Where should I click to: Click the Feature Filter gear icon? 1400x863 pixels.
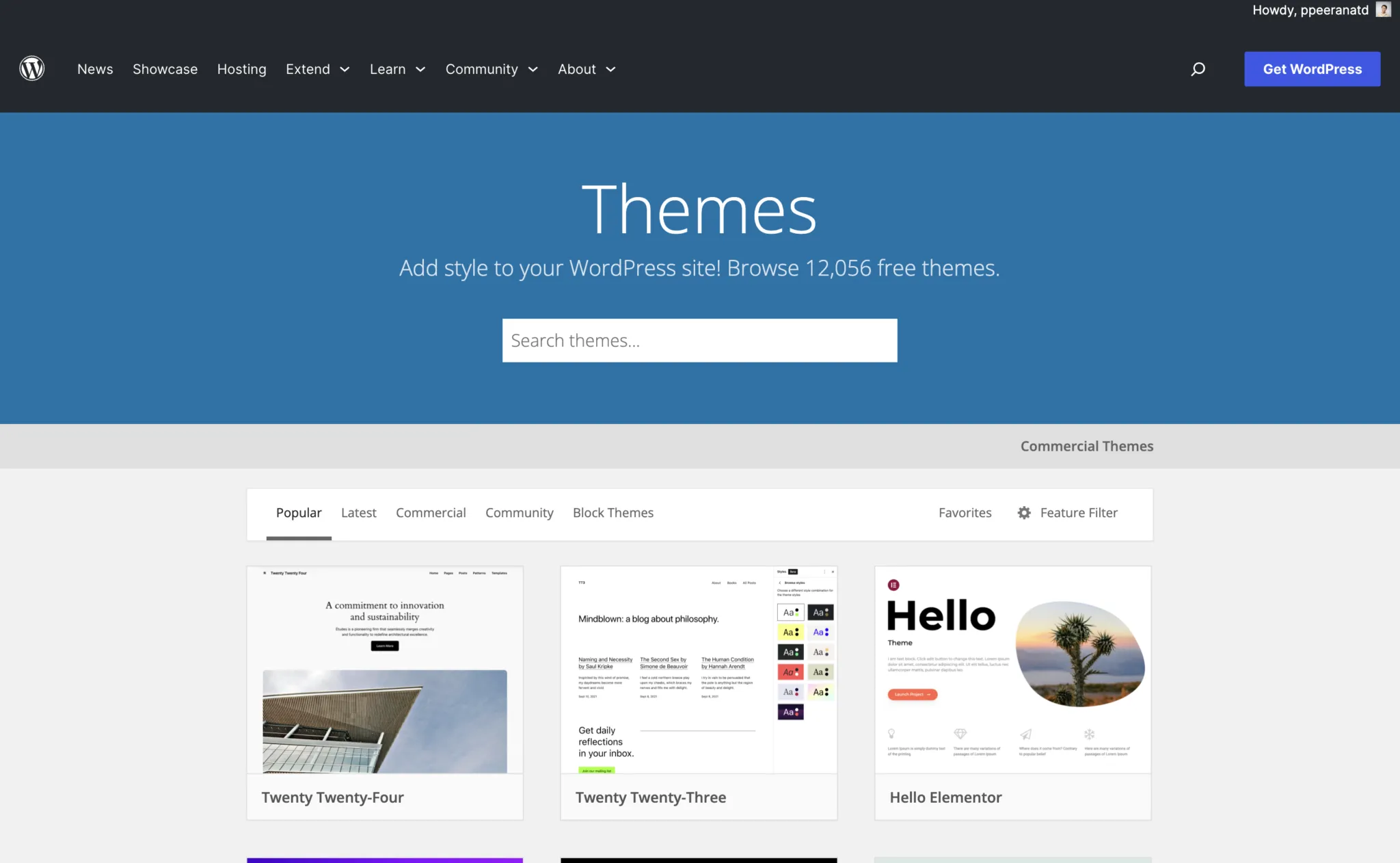pos(1023,513)
